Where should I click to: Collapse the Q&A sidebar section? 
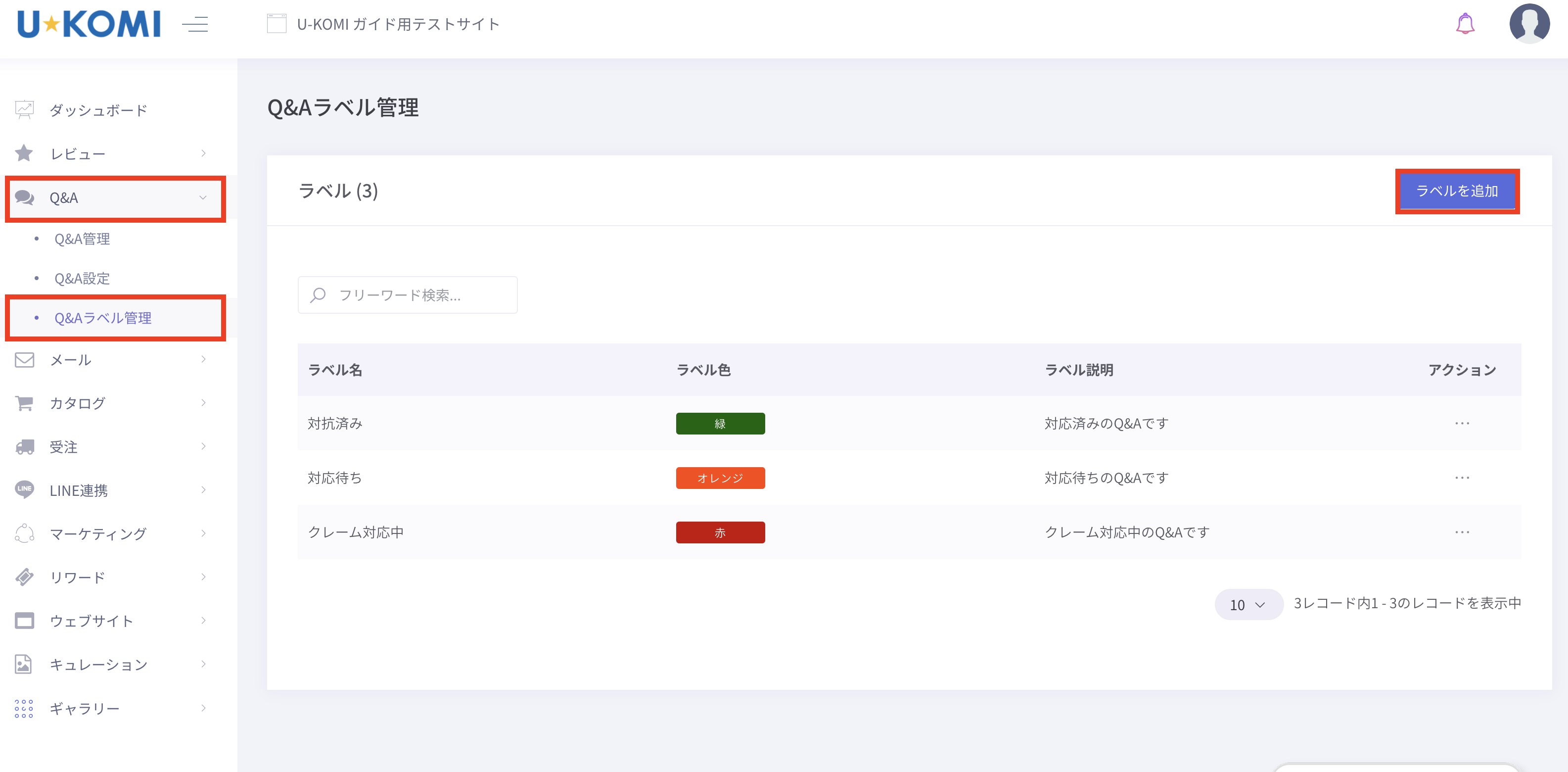tap(116, 198)
